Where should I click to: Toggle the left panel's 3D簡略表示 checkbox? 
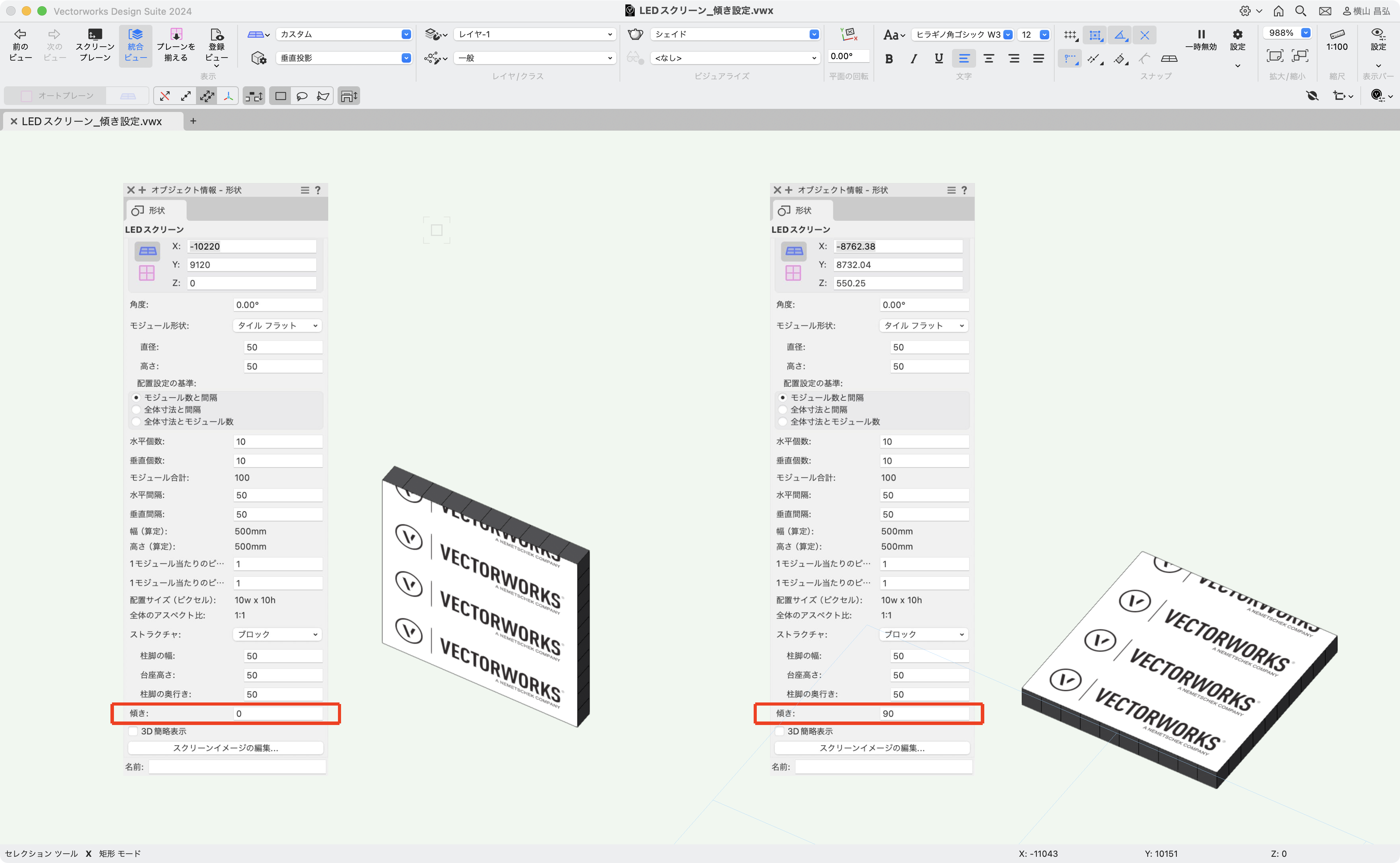click(x=134, y=731)
